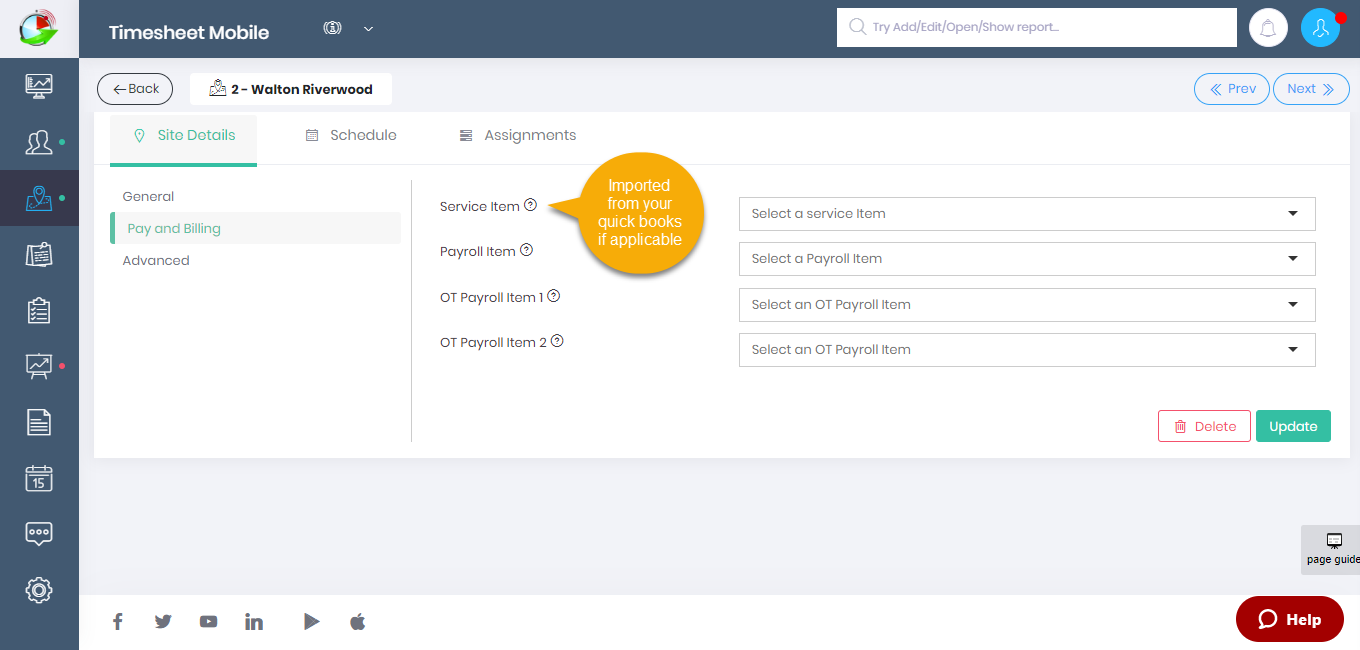Viewport: 1360px width, 650px height.
Task: Open the reports chart icon in sidebar
Action: (39, 366)
